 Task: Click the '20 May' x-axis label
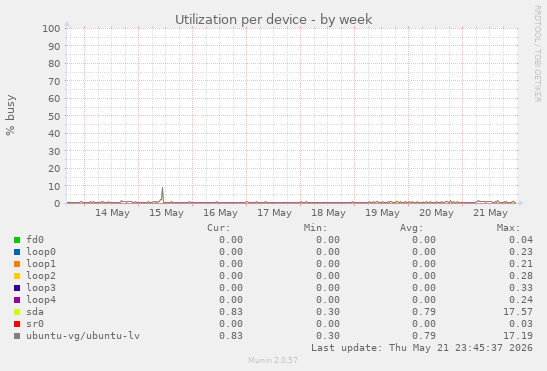pyautogui.click(x=436, y=213)
